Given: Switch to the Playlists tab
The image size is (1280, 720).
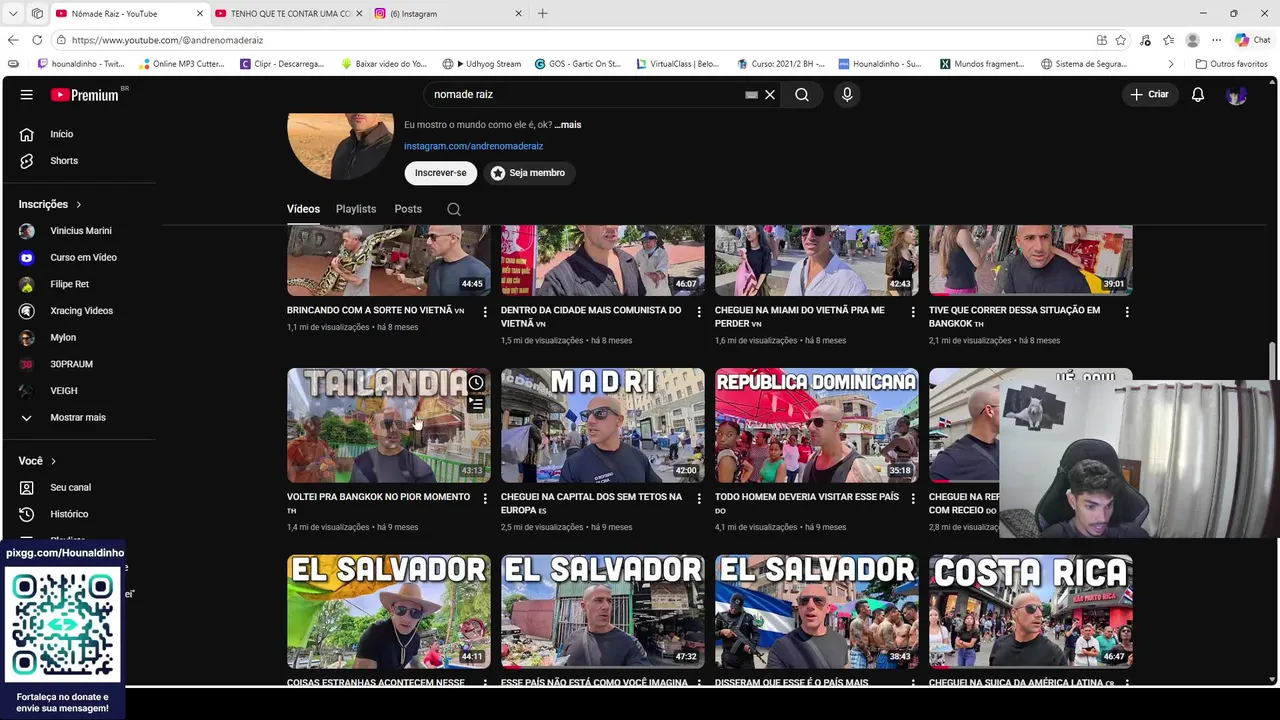Looking at the screenshot, I should click(356, 209).
